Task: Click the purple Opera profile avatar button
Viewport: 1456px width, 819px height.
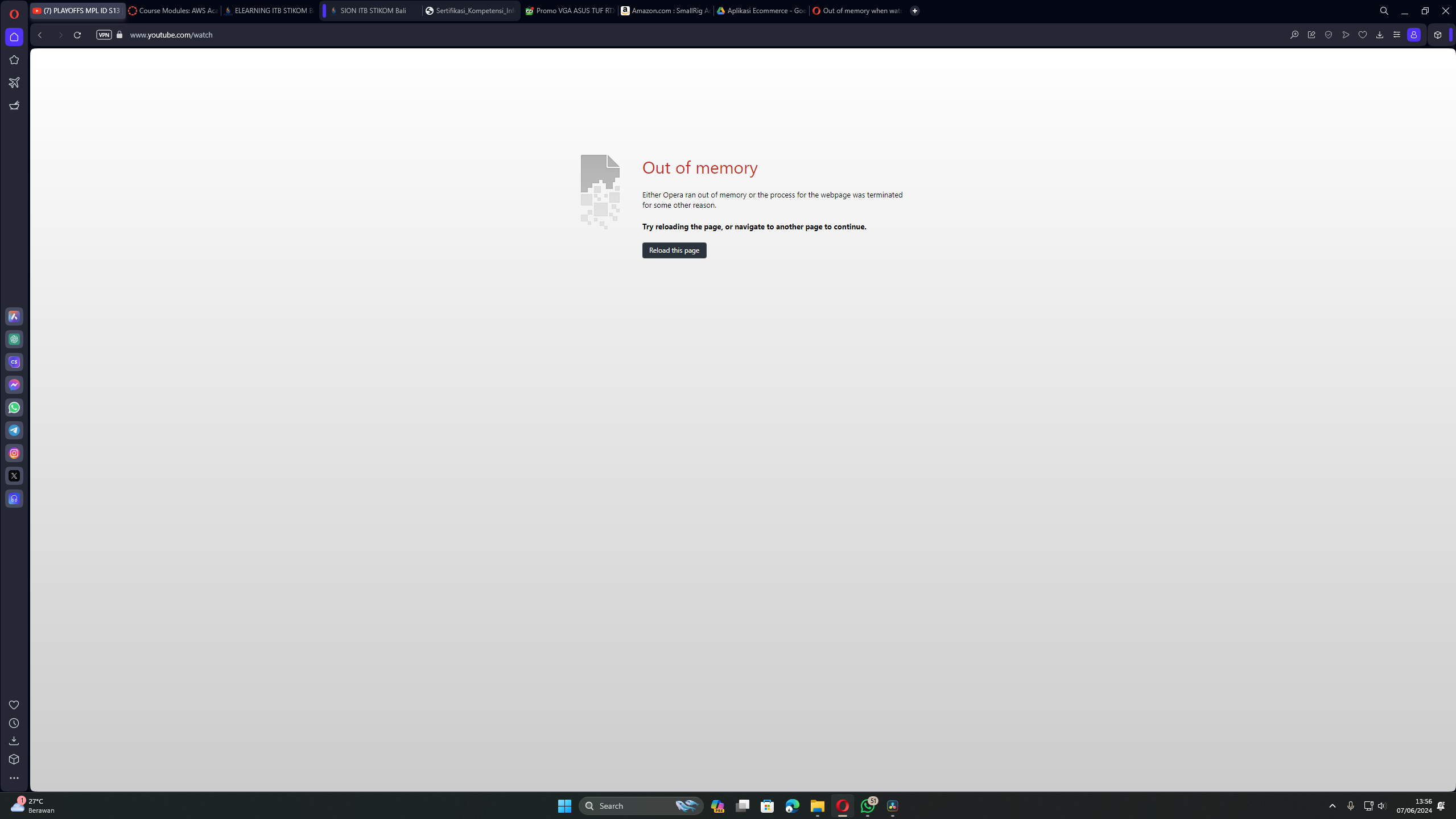Action: (1413, 35)
